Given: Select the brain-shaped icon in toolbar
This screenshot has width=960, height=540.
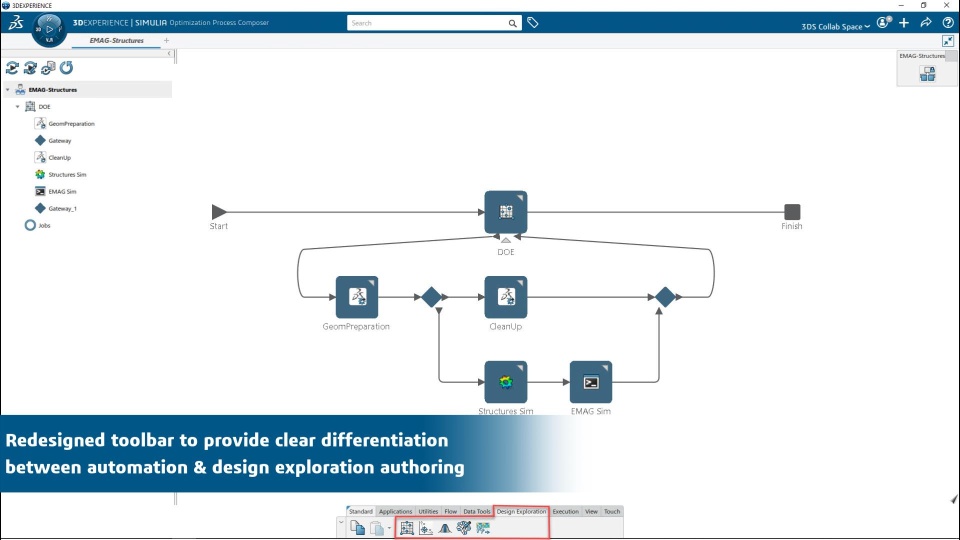Looking at the screenshot, I should (x=463, y=527).
